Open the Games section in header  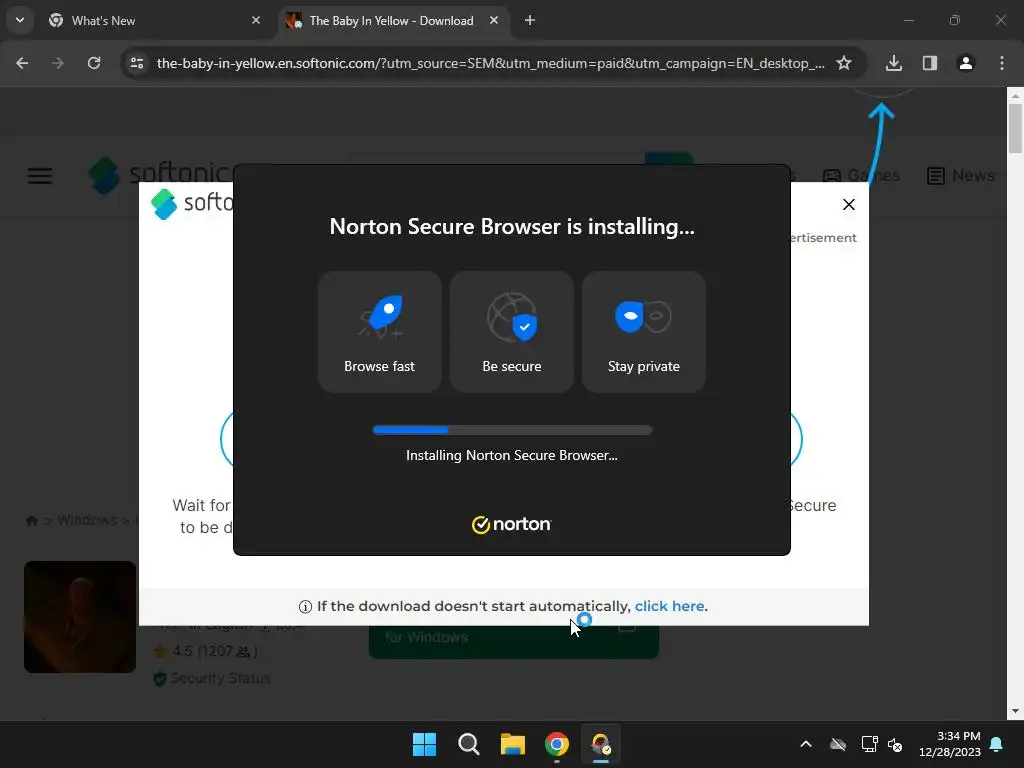tap(861, 176)
